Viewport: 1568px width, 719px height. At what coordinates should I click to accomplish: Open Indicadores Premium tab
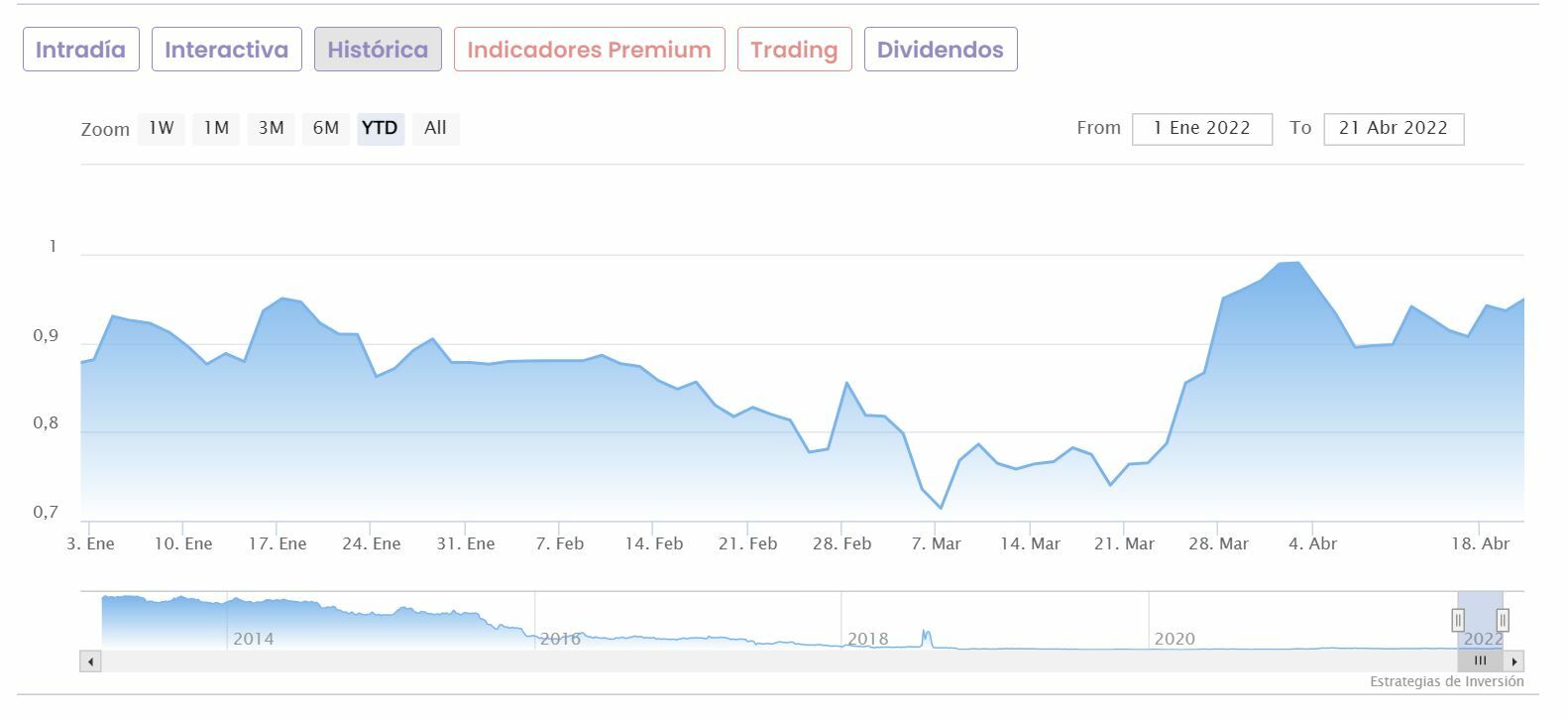pyautogui.click(x=589, y=50)
